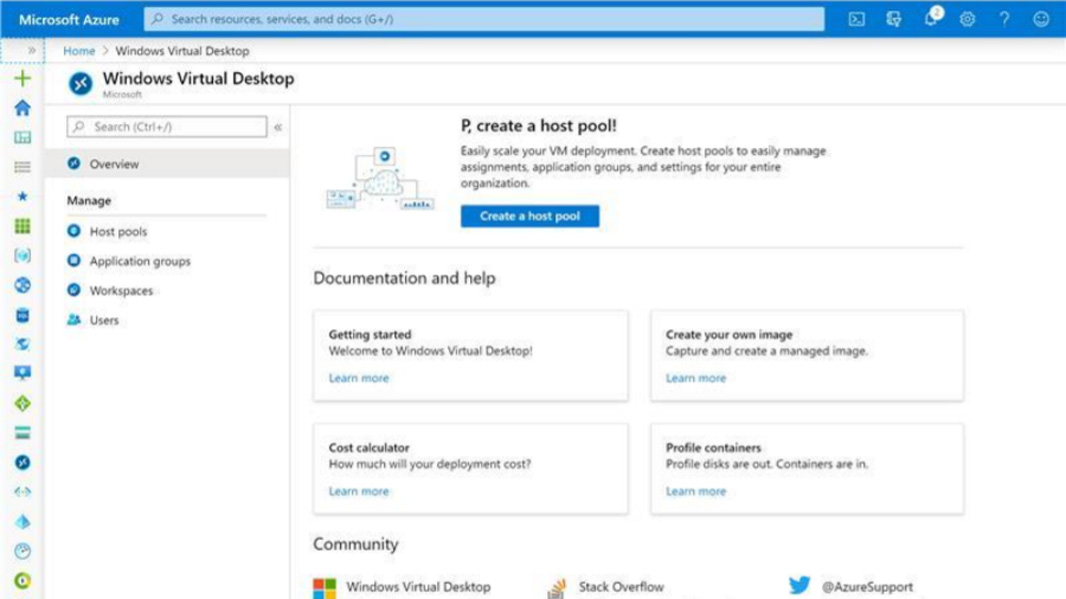Open portal settings gear icon
The image size is (1066, 599).
(967, 19)
